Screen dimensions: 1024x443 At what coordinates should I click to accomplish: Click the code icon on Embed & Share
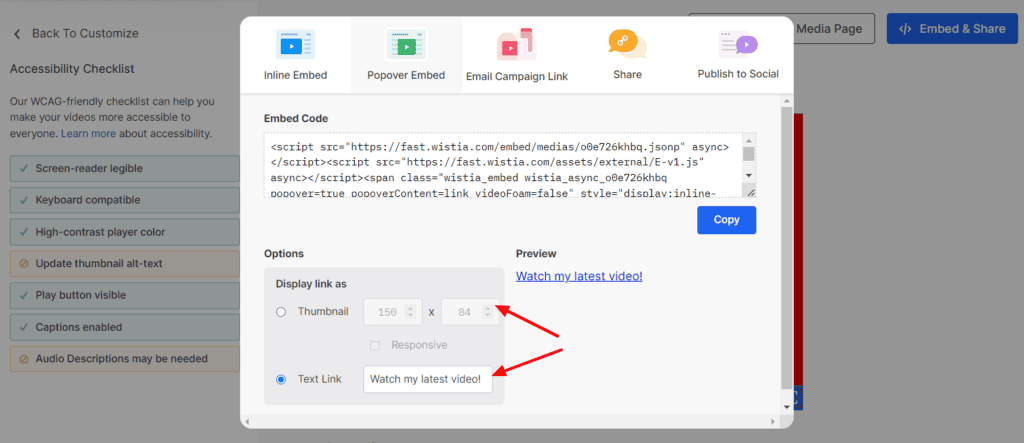click(x=905, y=29)
